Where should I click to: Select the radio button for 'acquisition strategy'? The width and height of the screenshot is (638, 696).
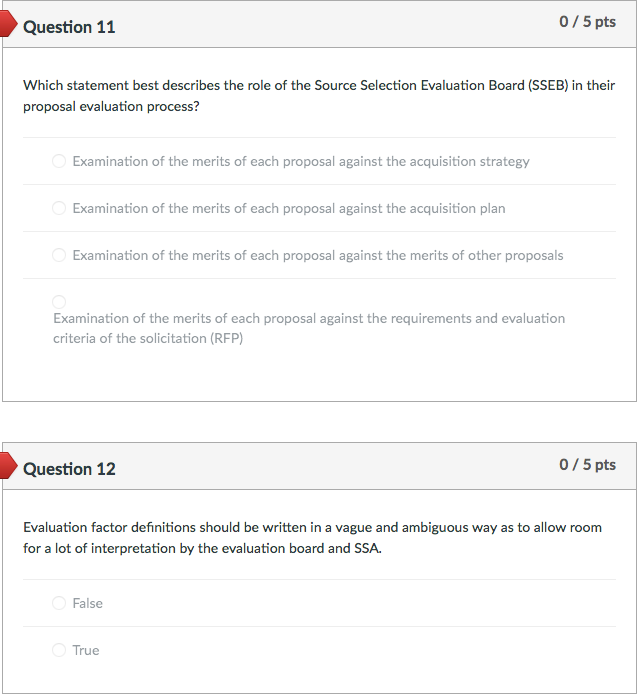click(59, 161)
